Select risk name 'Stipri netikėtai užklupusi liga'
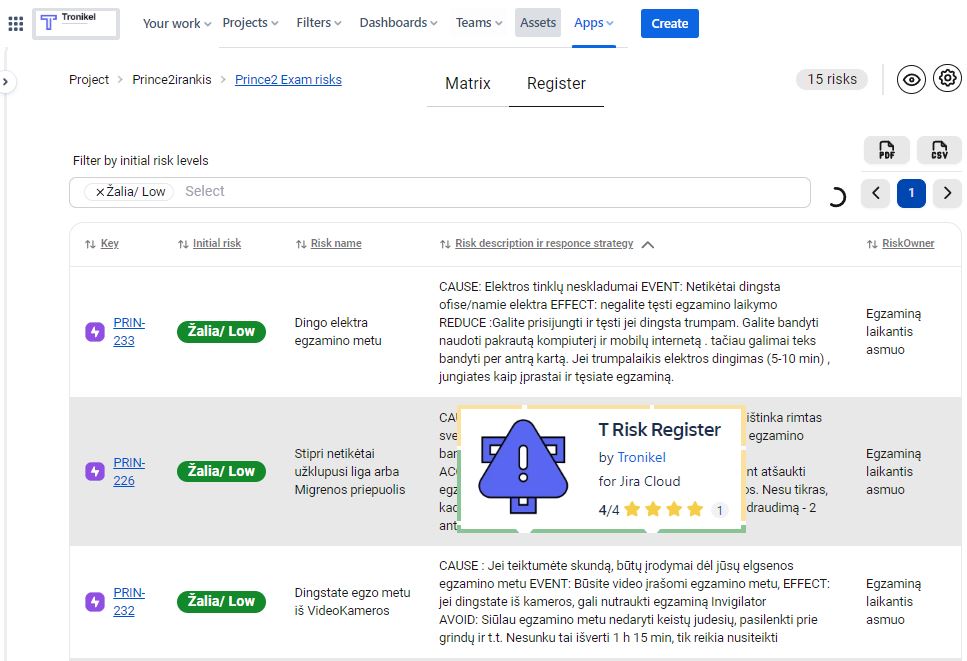Screen dimensions: 967x661 pos(350,472)
